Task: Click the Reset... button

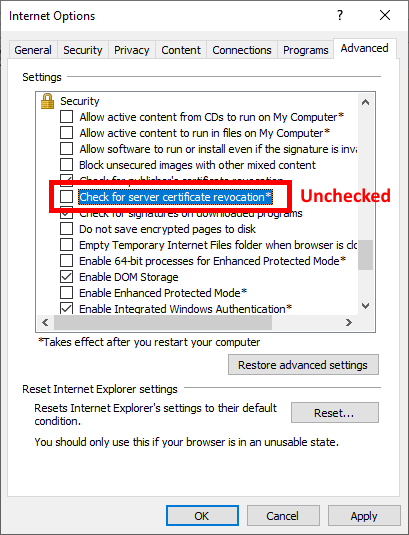Action: tap(335, 413)
